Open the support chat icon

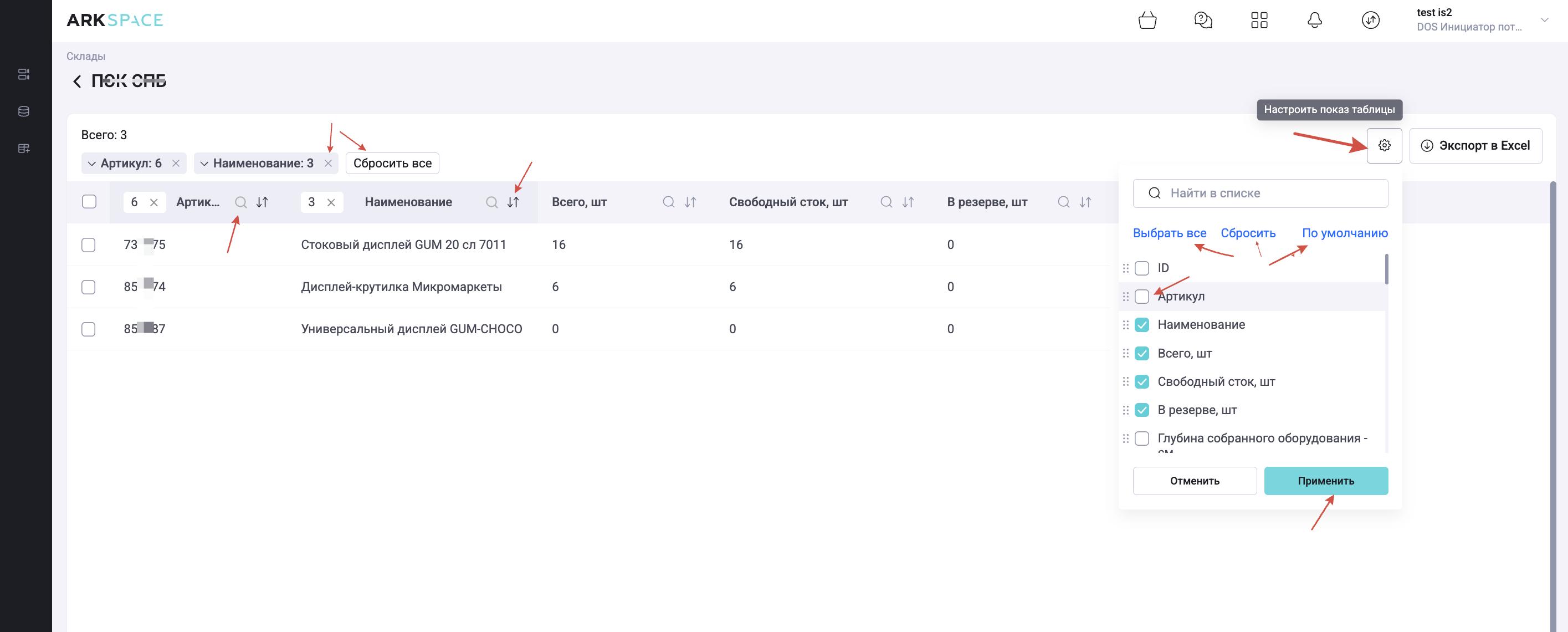pyautogui.click(x=1203, y=20)
